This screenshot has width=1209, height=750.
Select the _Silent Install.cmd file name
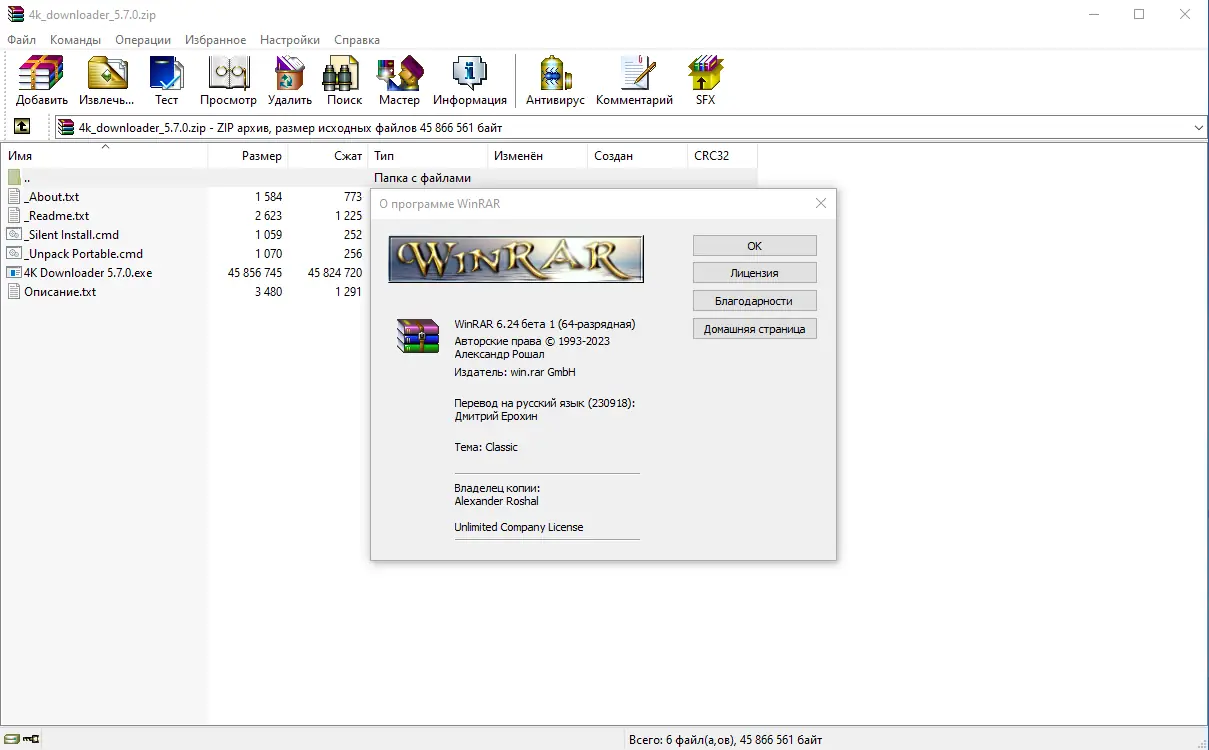(72, 235)
